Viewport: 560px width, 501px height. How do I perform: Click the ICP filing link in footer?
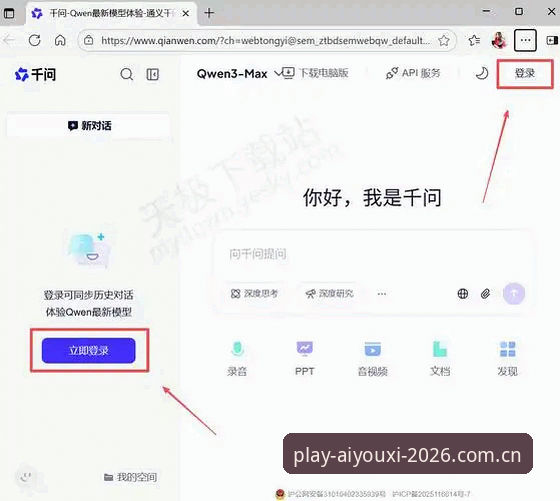431,494
